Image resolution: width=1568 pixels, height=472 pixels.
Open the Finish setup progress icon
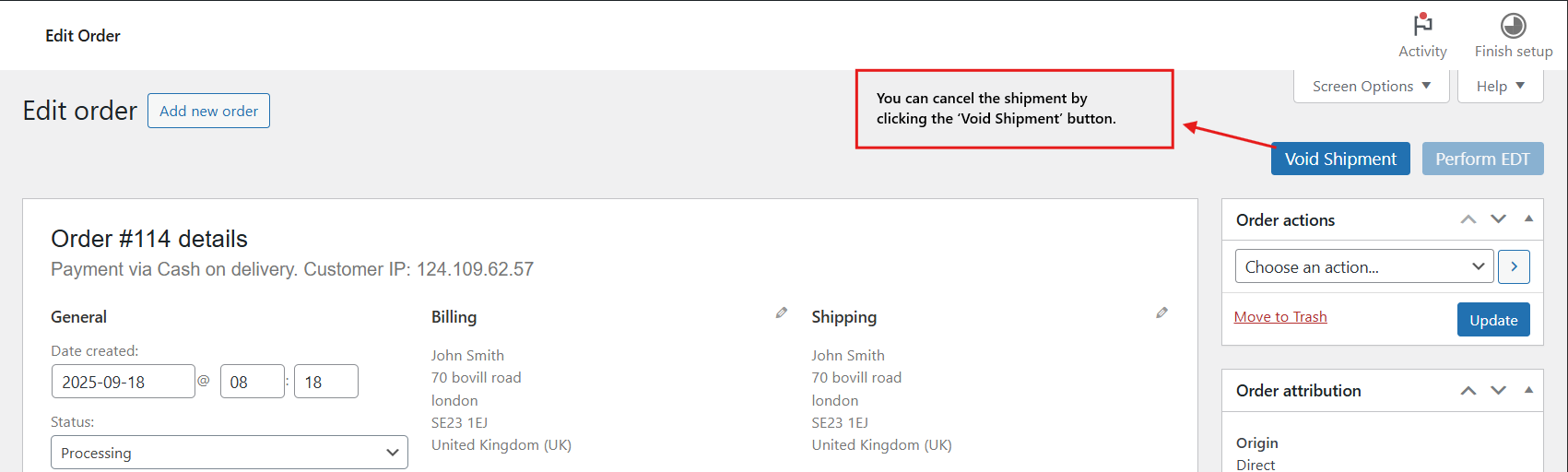(1513, 26)
